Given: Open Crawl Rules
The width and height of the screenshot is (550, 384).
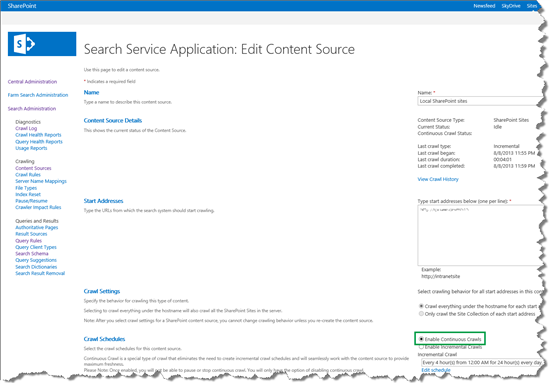Looking at the screenshot, I should [28, 175].
